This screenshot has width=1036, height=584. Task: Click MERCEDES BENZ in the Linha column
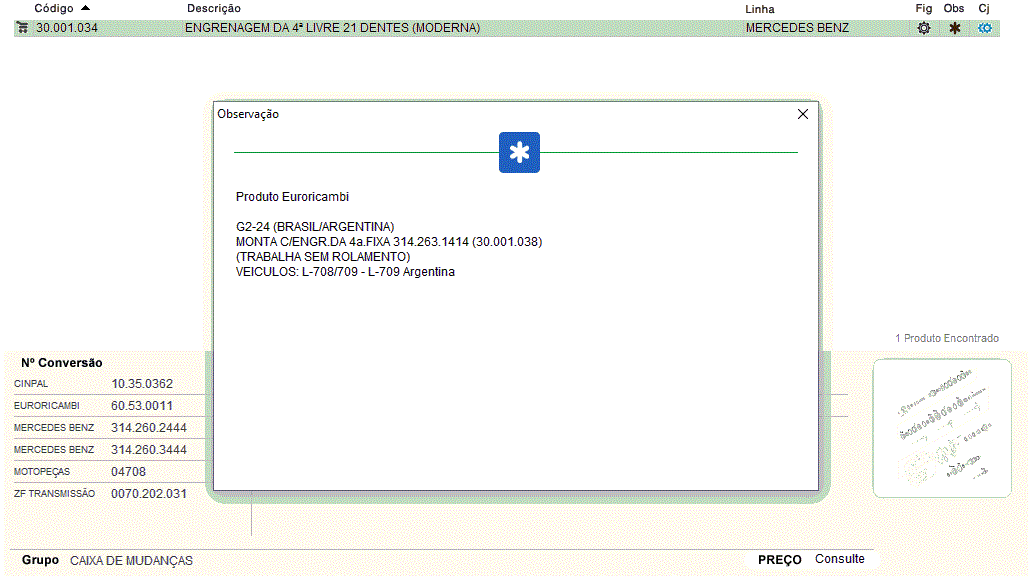point(797,28)
